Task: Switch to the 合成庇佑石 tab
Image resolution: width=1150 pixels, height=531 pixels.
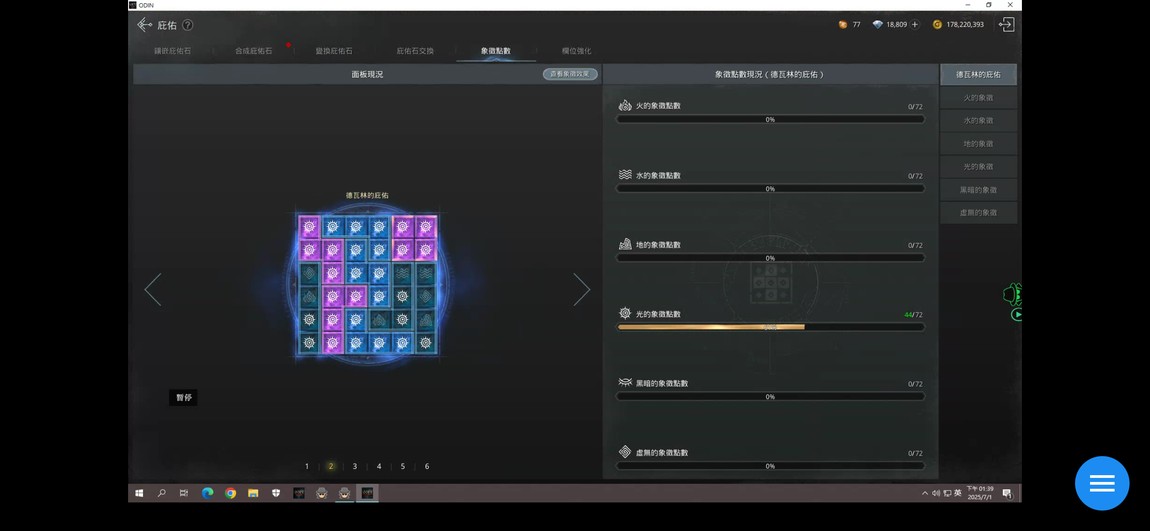Action: 253,51
